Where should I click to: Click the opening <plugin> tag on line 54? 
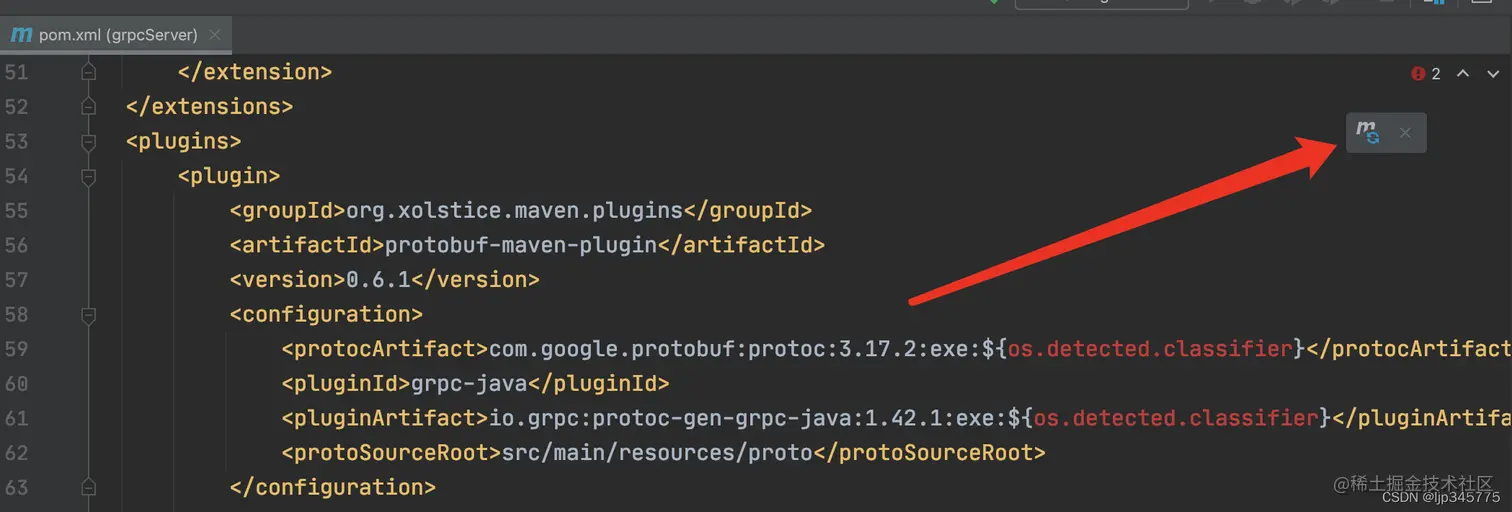pos(229,176)
